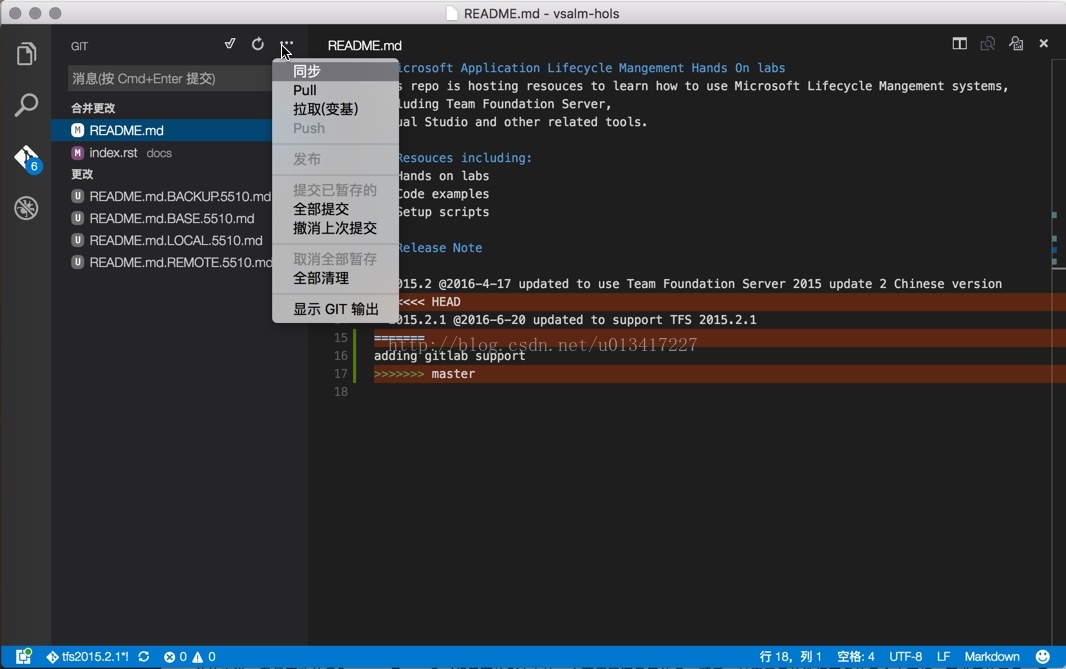Click the errors count in status bar
The height and width of the screenshot is (669, 1066).
click(x=175, y=657)
